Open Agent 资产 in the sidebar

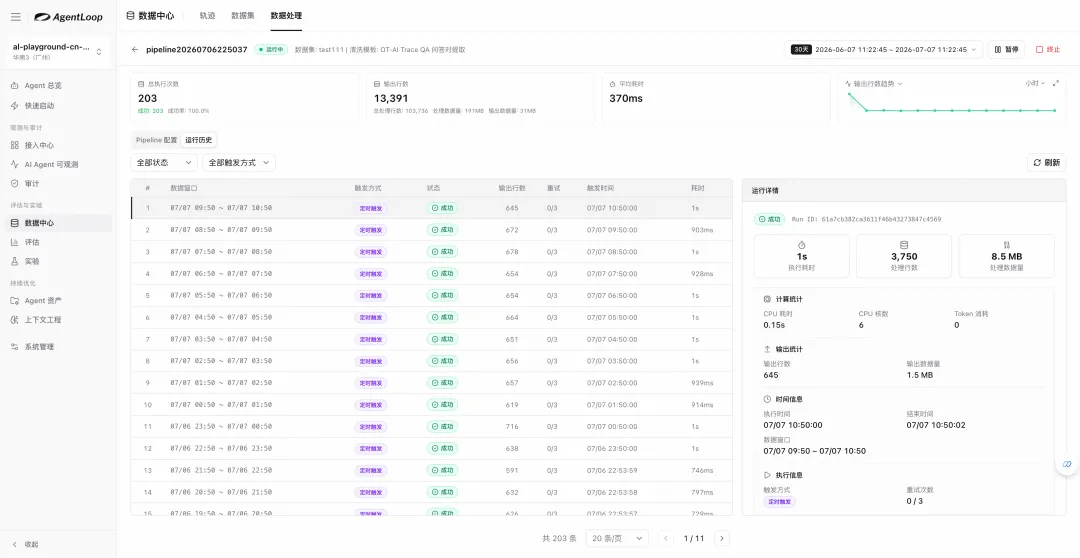(x=59, y=300)
